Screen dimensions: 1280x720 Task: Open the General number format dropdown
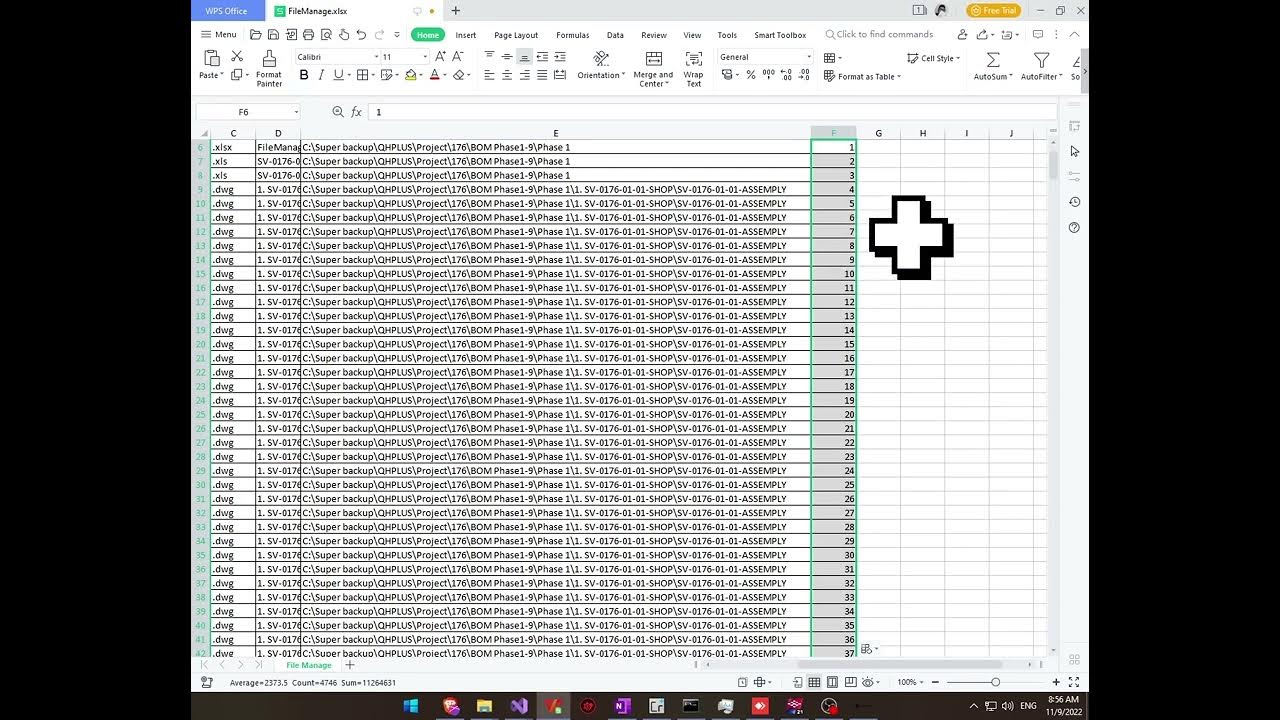(808, 57)
